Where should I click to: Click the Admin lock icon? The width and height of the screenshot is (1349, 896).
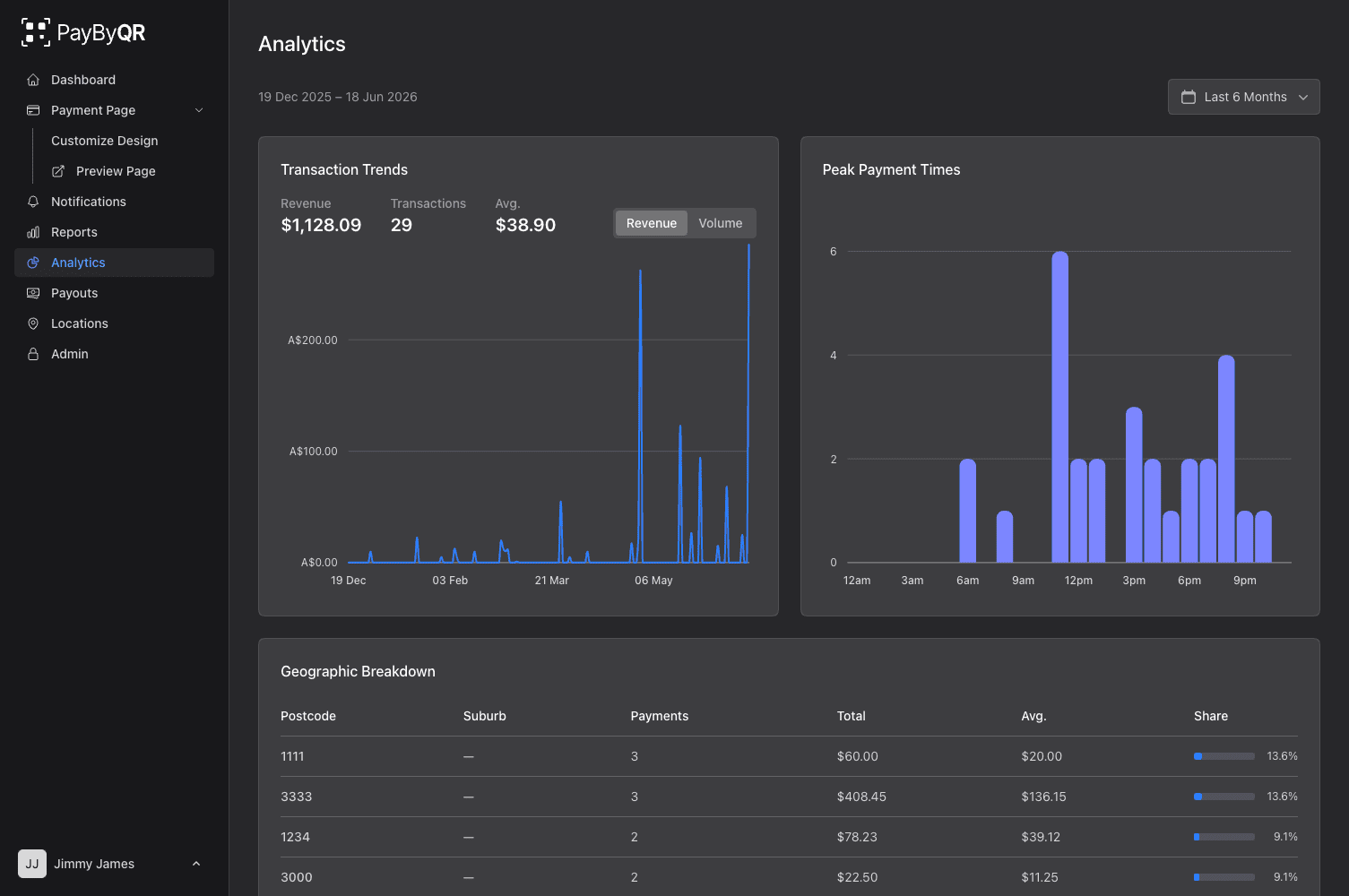coord(33,354)
